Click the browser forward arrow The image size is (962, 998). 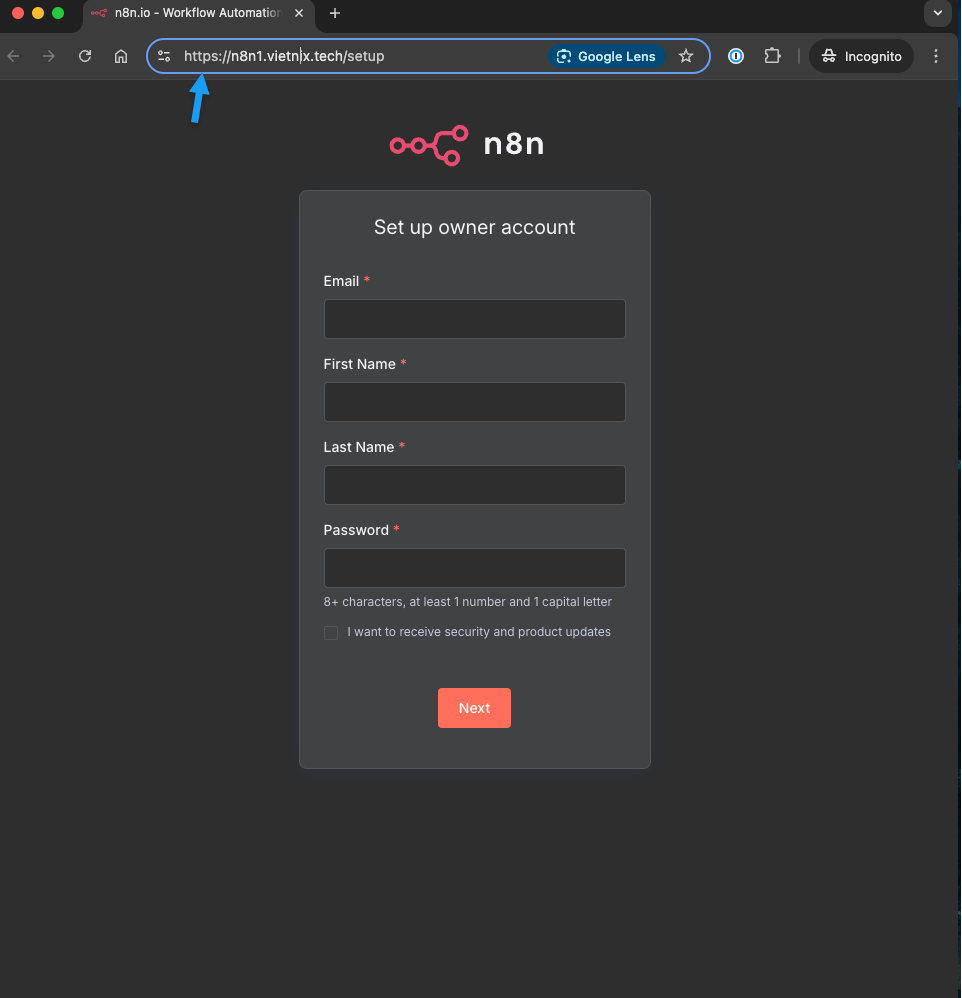[x=48, y=56]
